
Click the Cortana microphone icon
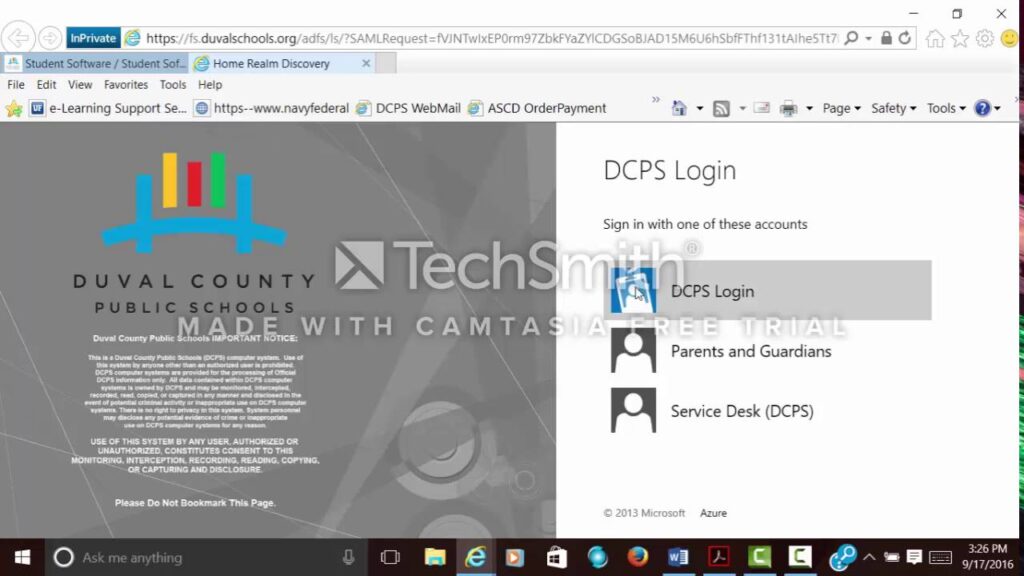[x=348, y=557]
